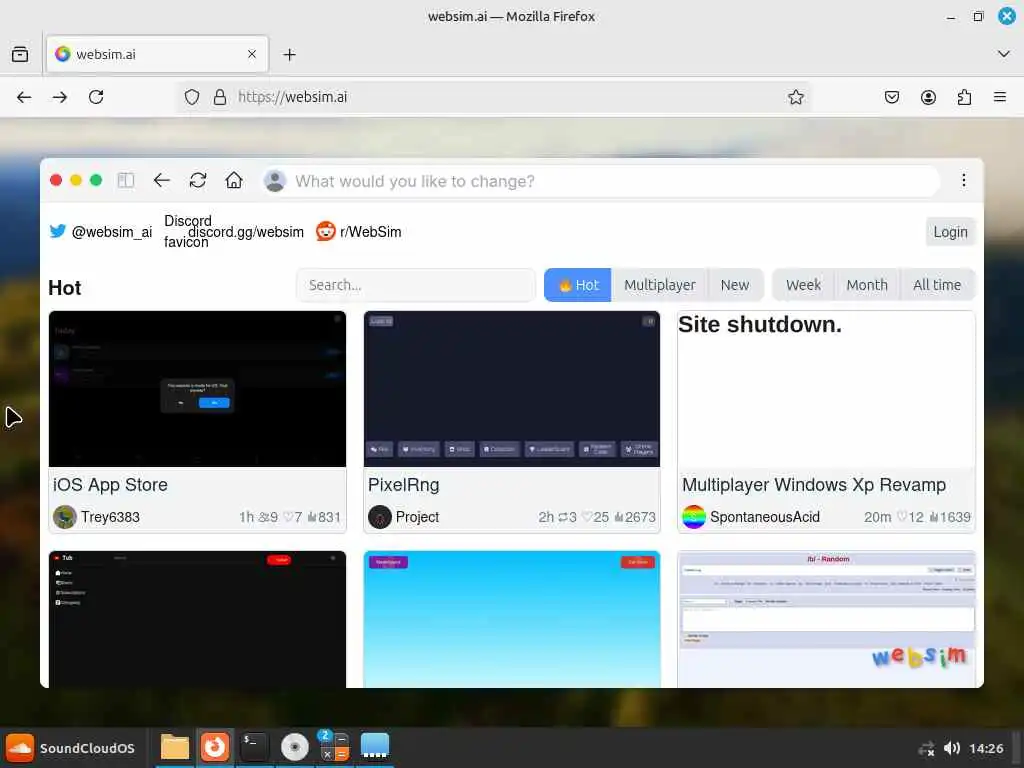The height and width of the screenshot is (768, 1024).
Task: Select the Week time range
Action: click(803, 285)
